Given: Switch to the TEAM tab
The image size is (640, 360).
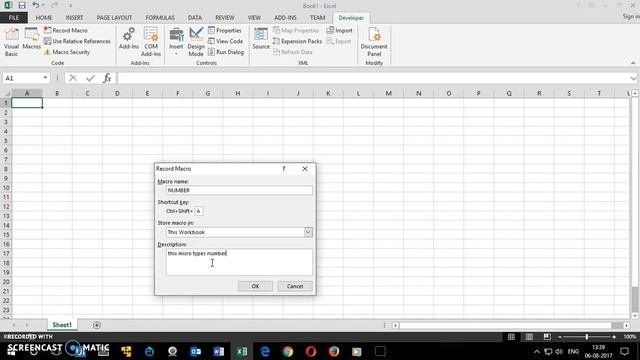Looking at the screenshot, I should coord(317,18).
